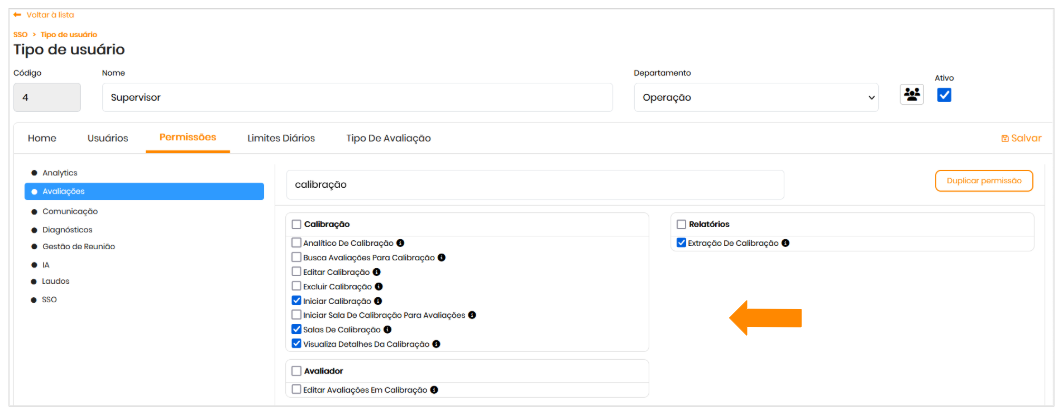
Task: Click the Duplicar permissão button
Action: point(983,181)
